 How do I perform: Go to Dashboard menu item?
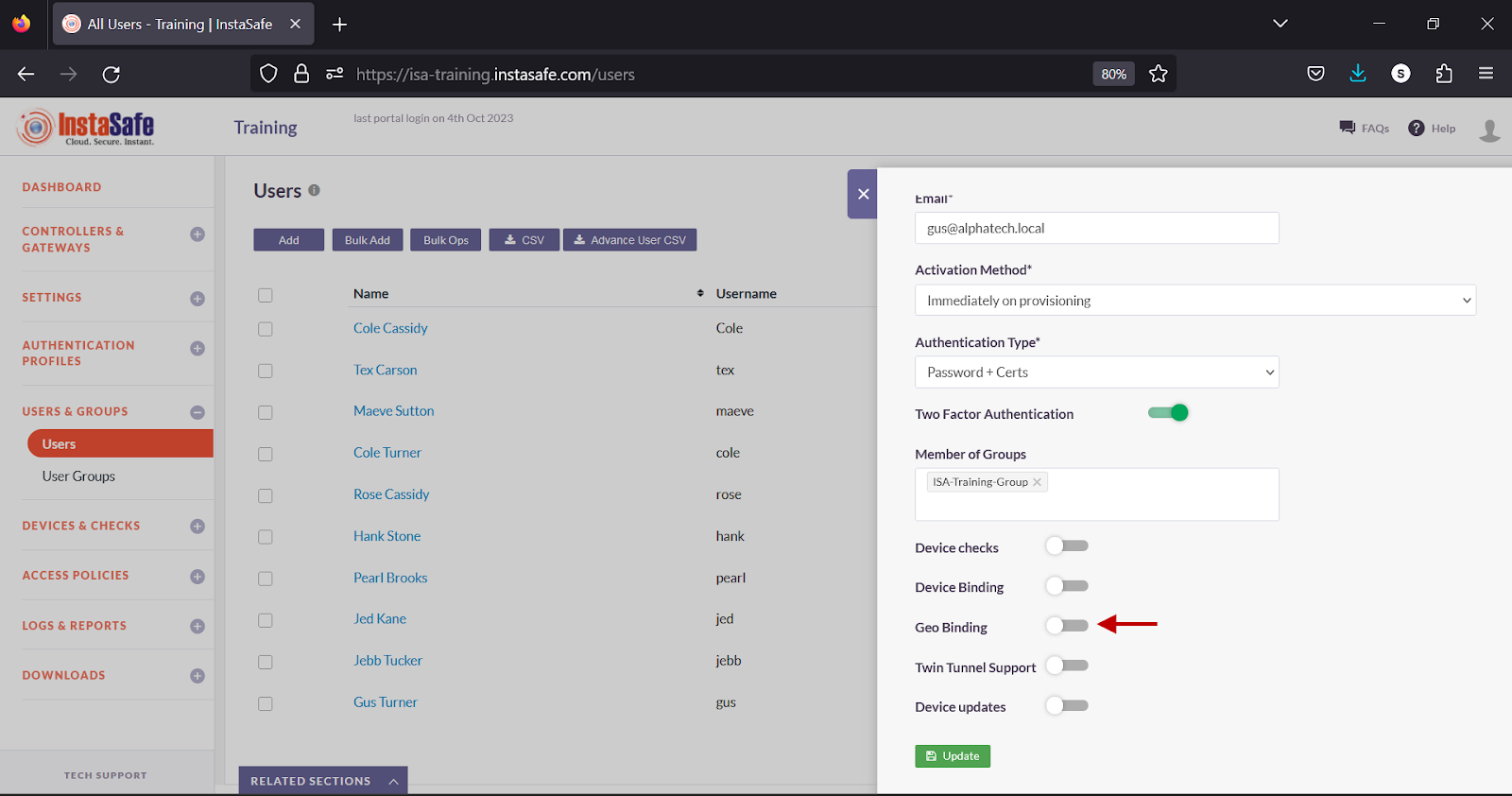(61, 187)
